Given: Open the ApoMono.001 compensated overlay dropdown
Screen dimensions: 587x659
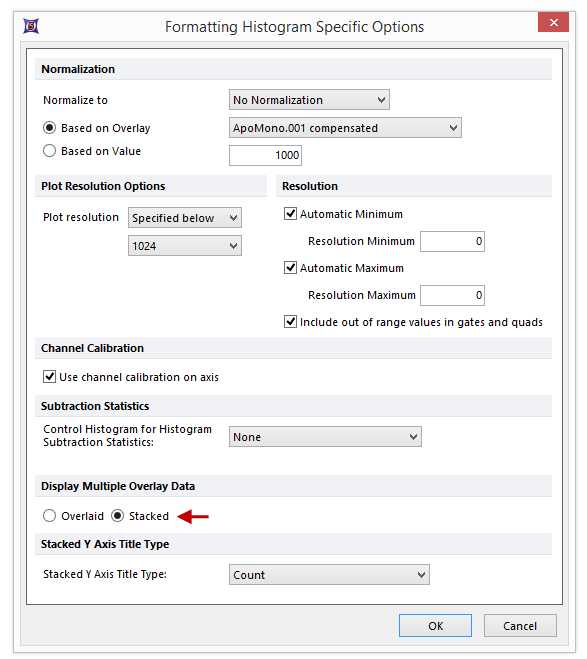Looking at the screenshot, I should (345, 128).
